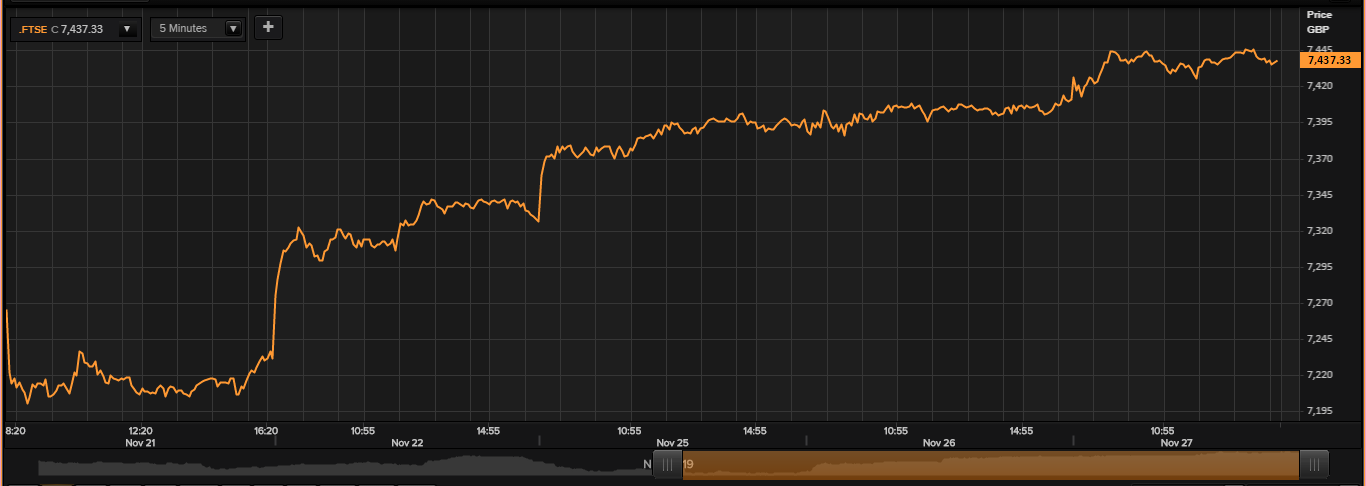Click the Nov 22 date label
Image resolution: width=1366 pixels, height=486 pixels.
(407, 442)
